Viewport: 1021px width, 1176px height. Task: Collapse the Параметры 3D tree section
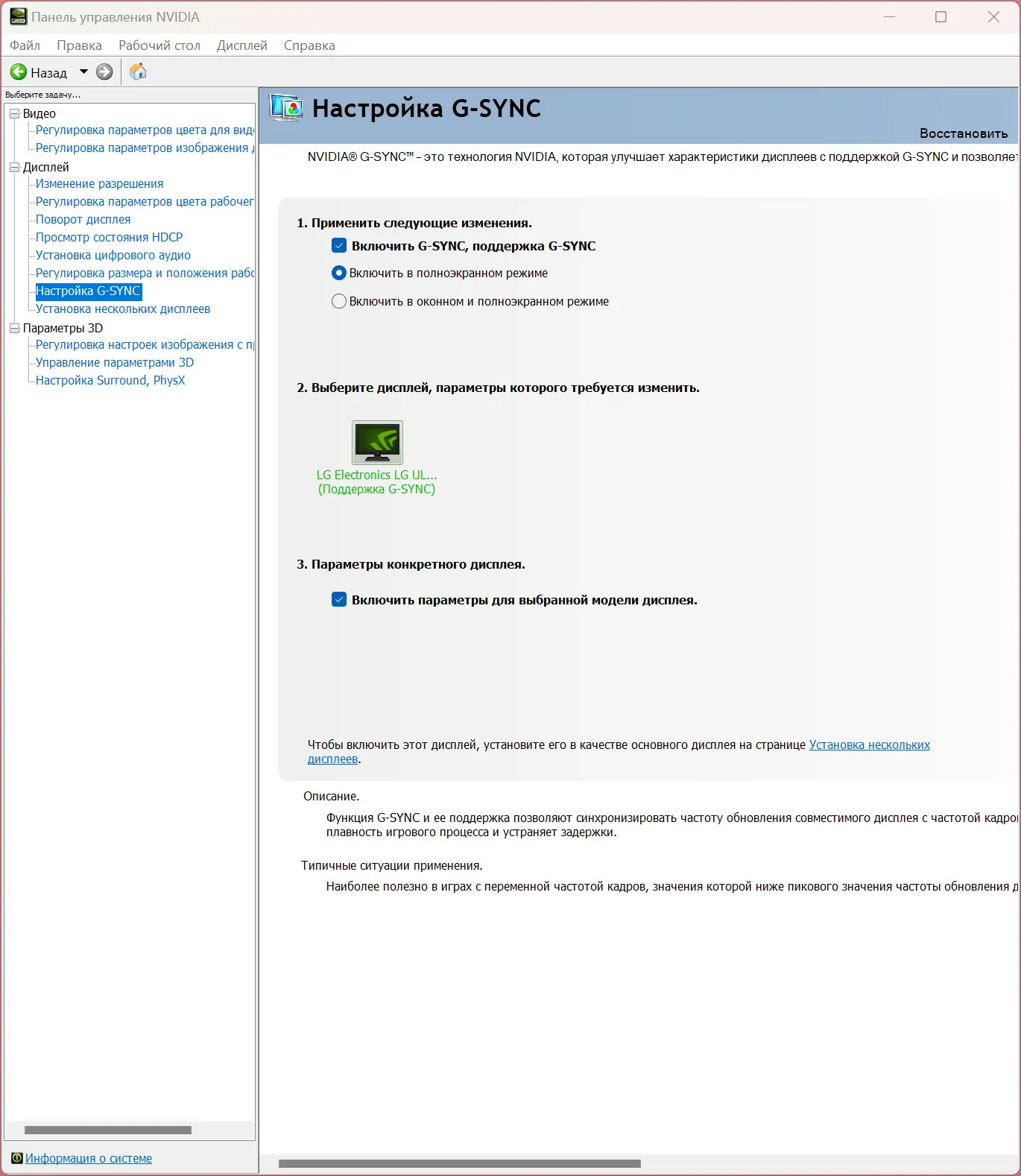point(14,329)
